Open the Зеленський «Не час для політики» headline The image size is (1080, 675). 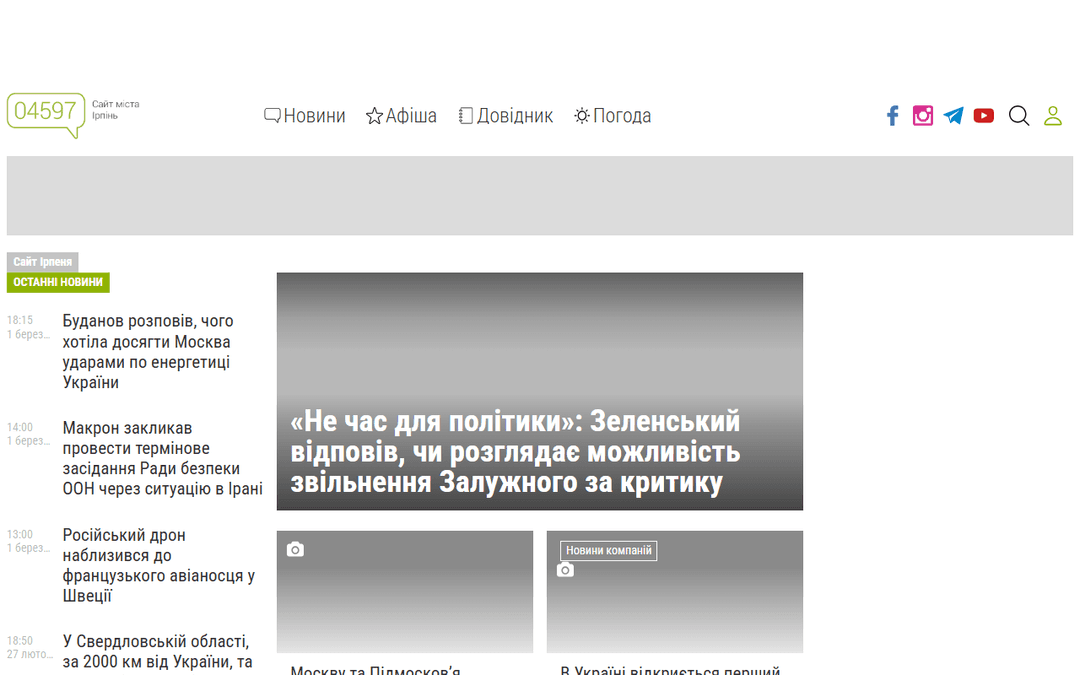point(515,452)
